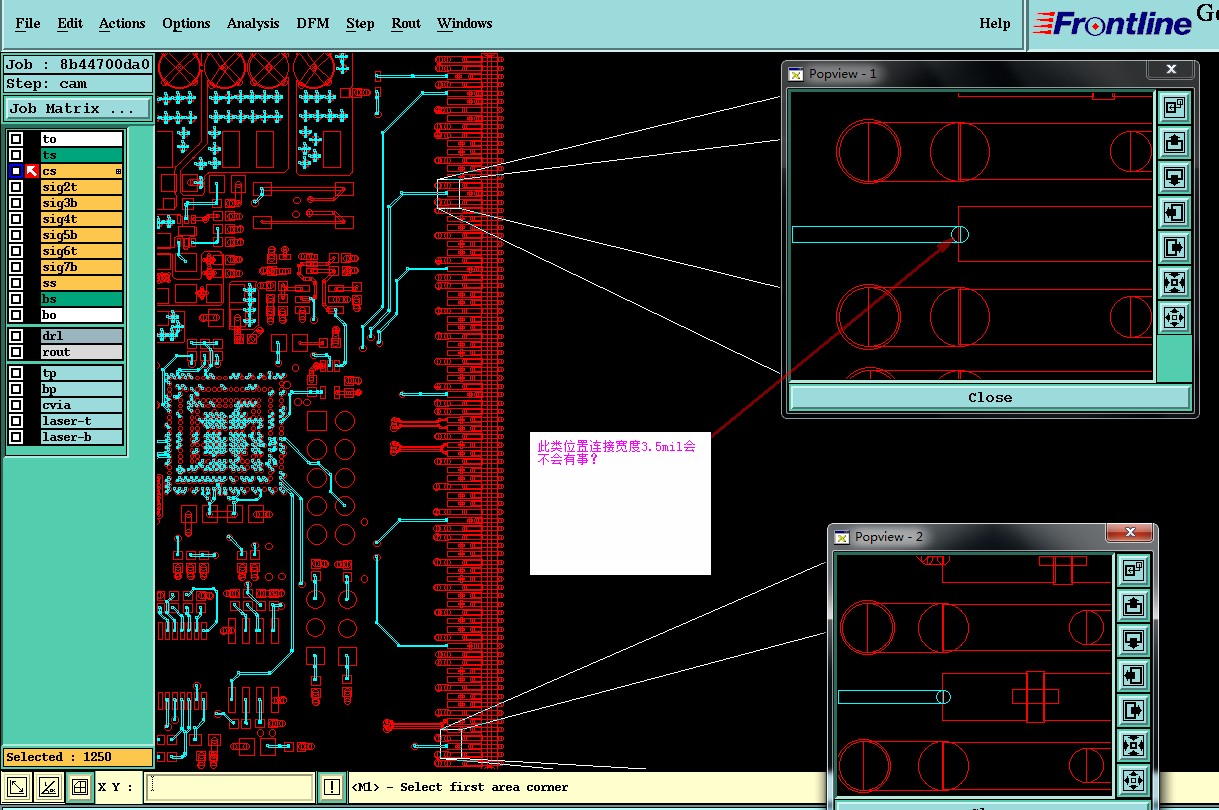Click diagonal arrow coordinate icon at bottom-left
The width and height of the screenshot is (1219, 810).
(x=17, y=787)
